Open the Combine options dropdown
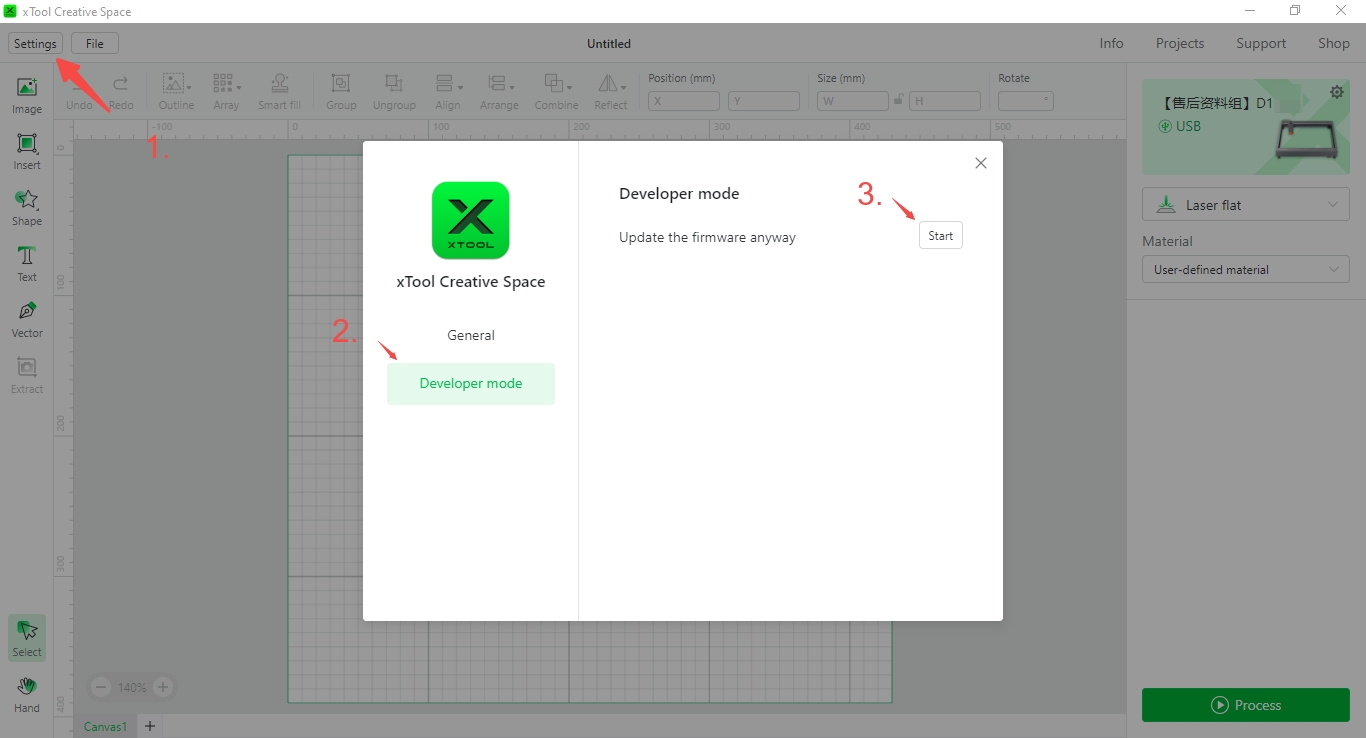 (557, 92)
